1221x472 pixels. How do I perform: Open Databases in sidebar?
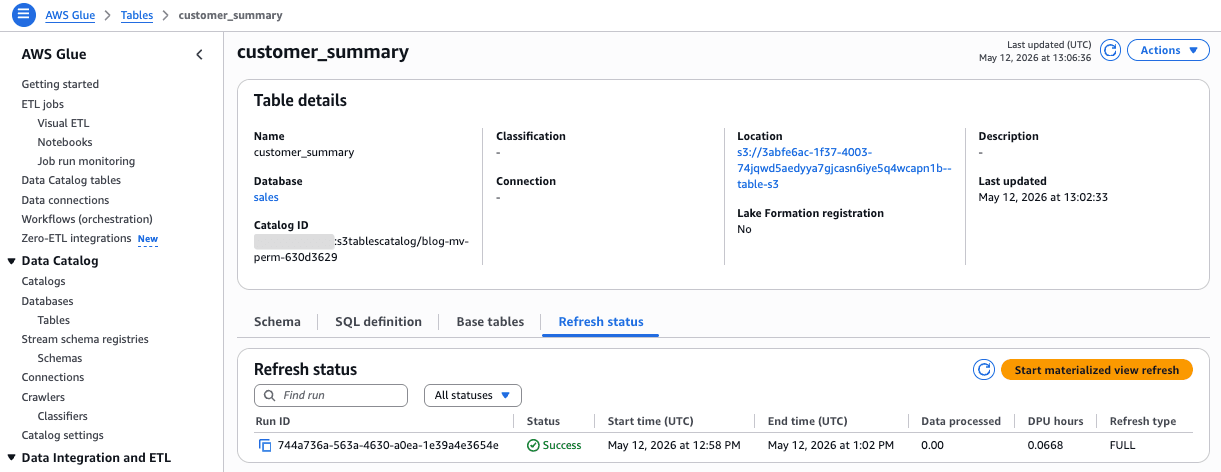(48, 301)
